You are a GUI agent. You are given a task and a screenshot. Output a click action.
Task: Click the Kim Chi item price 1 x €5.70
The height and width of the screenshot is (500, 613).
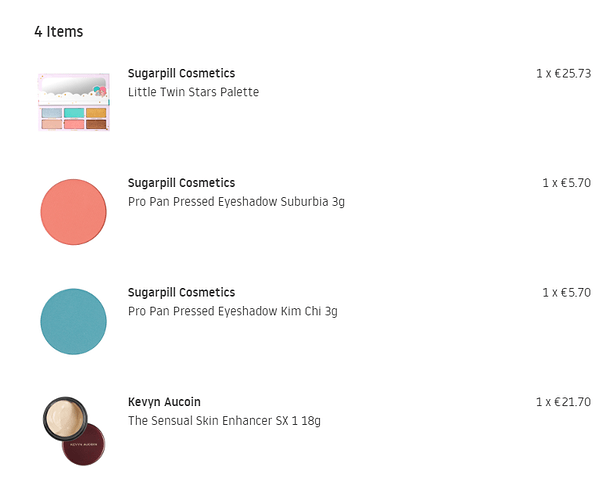point(566,292)
